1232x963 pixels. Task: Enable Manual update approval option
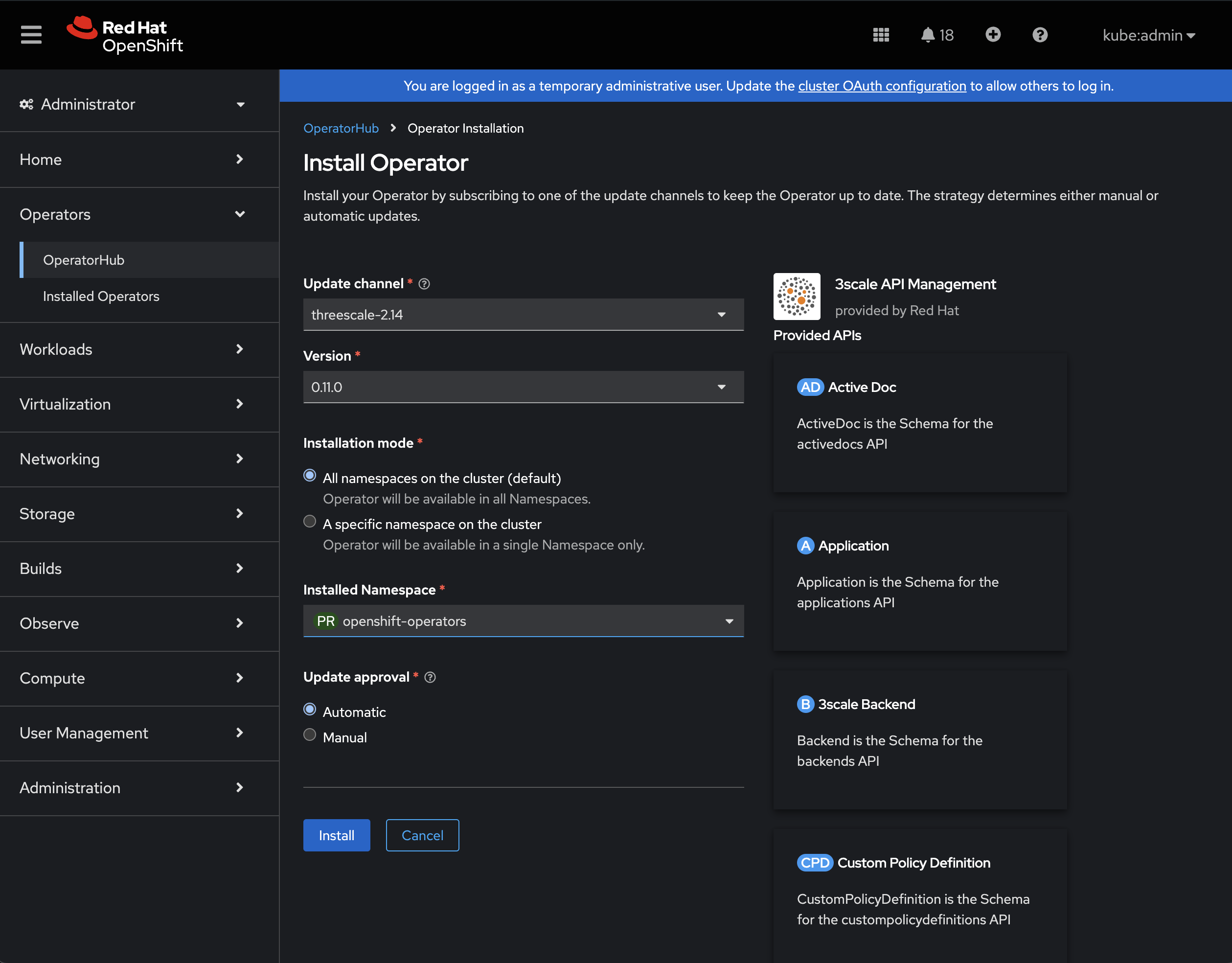tap(310, 737)
